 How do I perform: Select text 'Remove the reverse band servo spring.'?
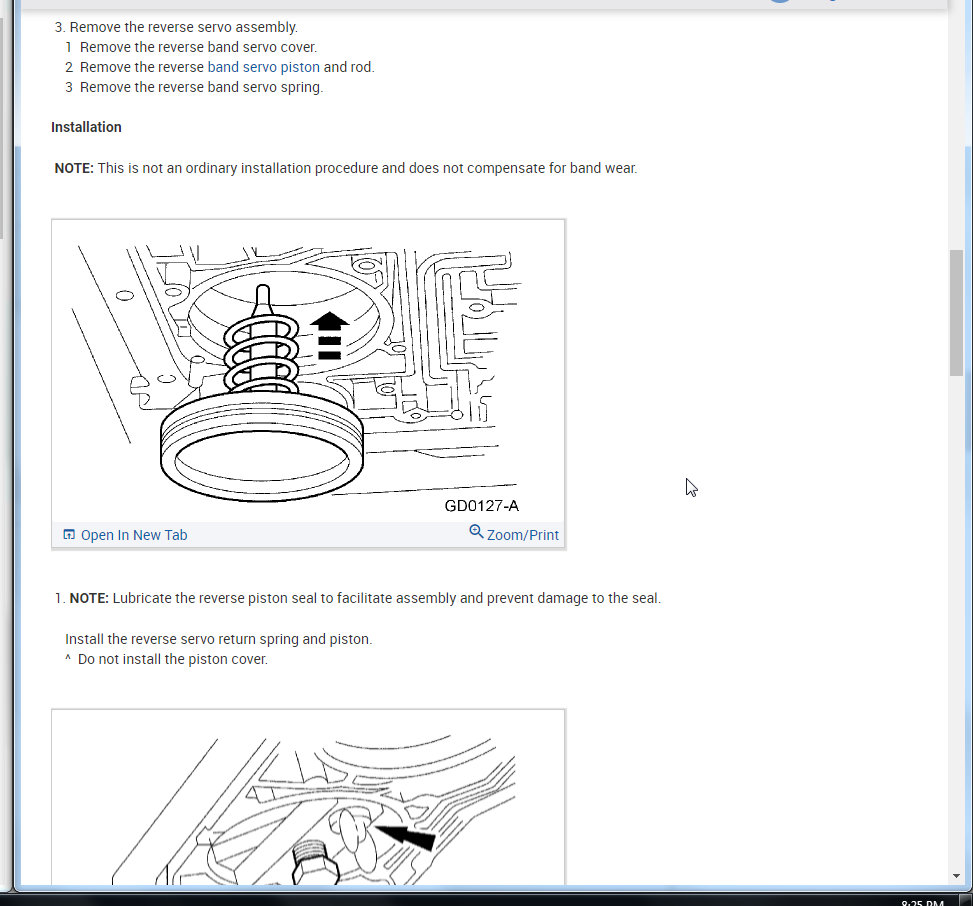click(x=202, y=87)
